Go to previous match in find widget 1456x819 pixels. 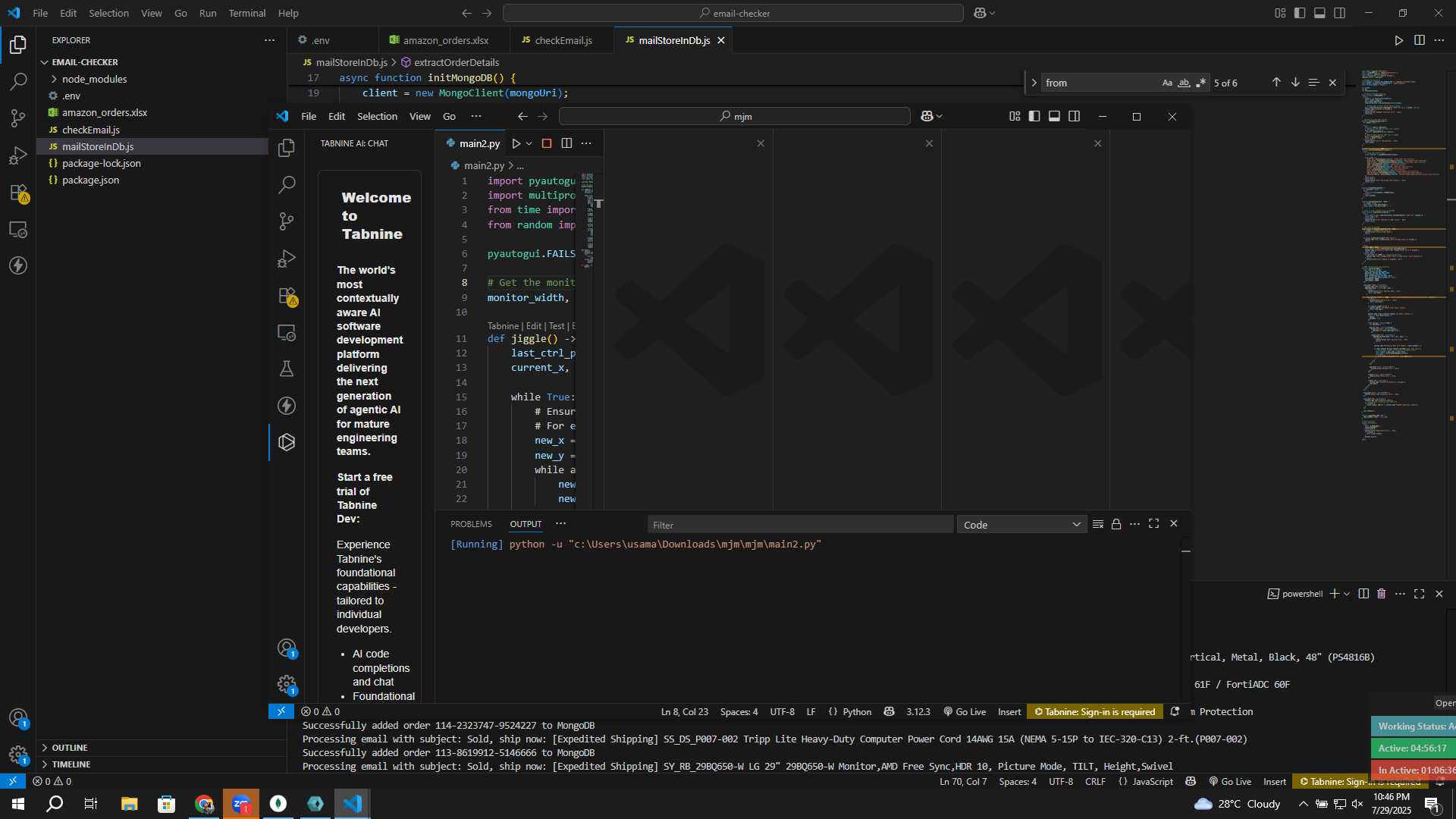coord(1276,83)
